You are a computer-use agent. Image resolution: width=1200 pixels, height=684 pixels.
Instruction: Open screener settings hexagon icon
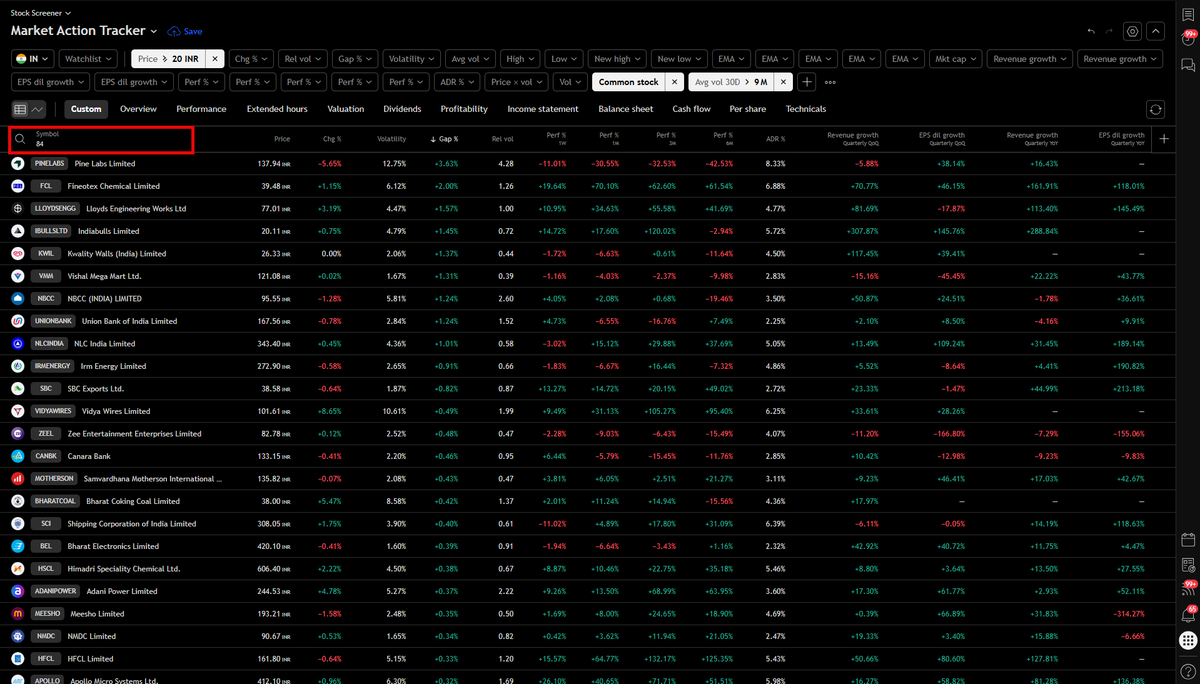(1132, 31)
